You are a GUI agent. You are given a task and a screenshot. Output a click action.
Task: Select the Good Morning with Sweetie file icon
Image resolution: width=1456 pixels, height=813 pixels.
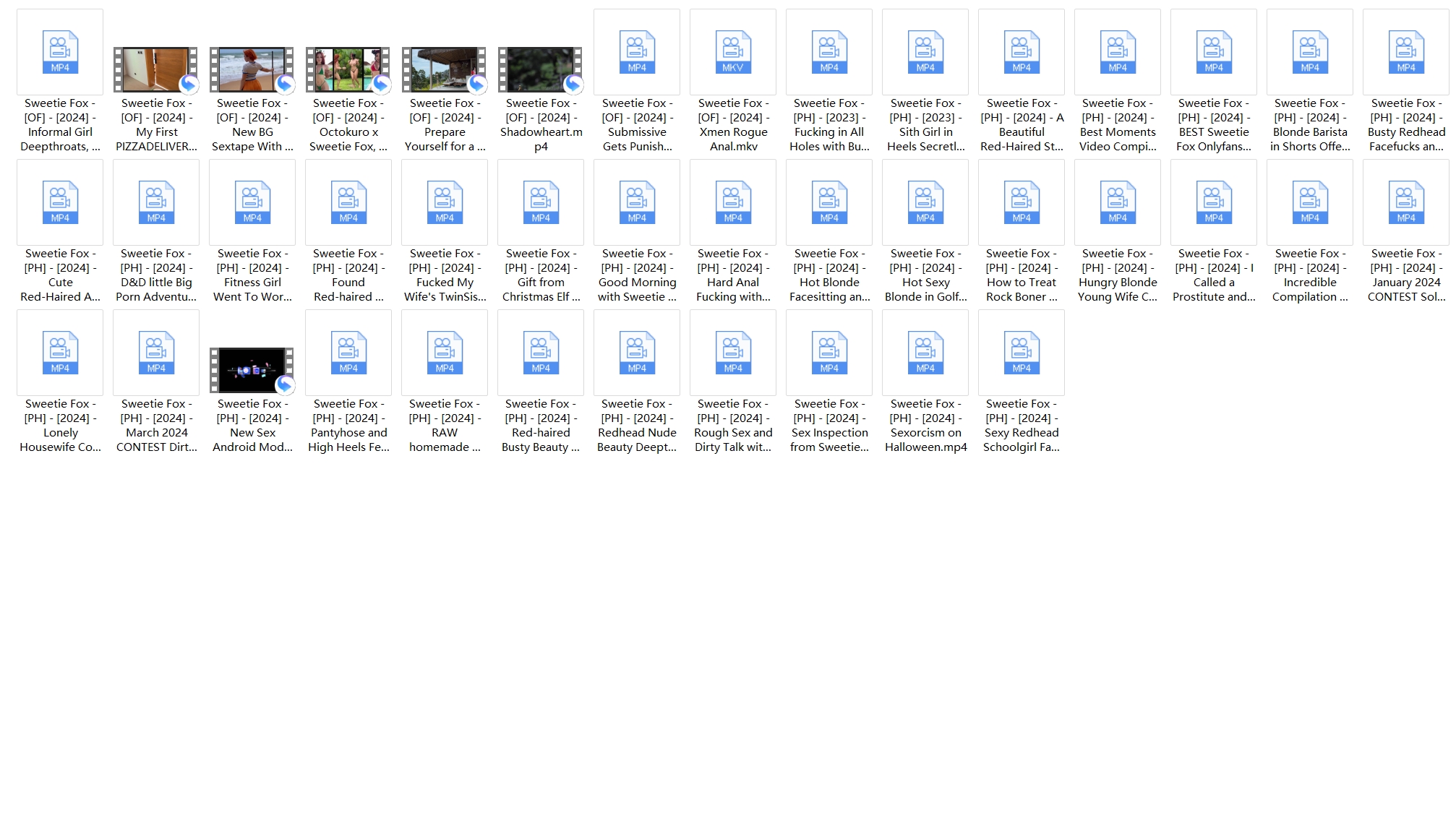click(637, 202)
